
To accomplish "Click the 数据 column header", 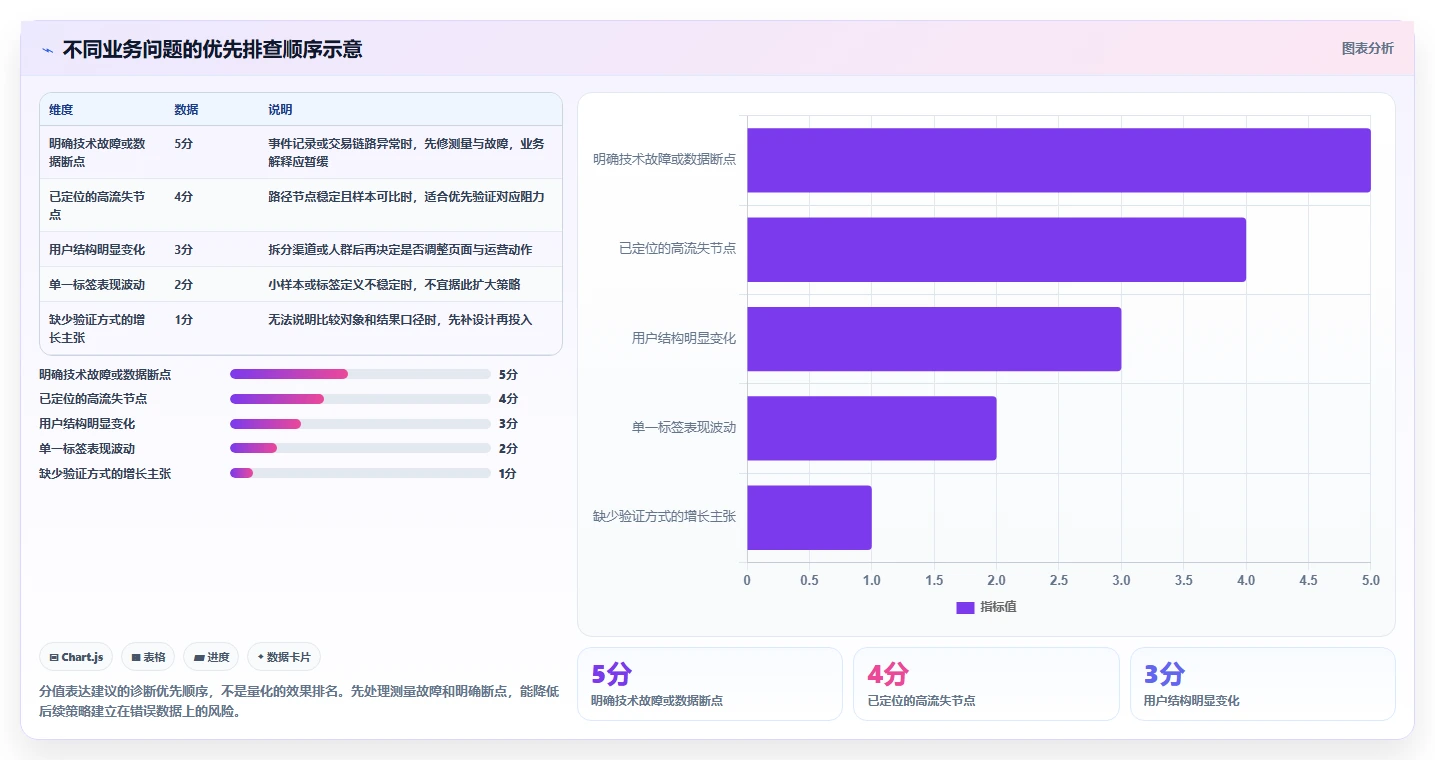I will point(186,110).
